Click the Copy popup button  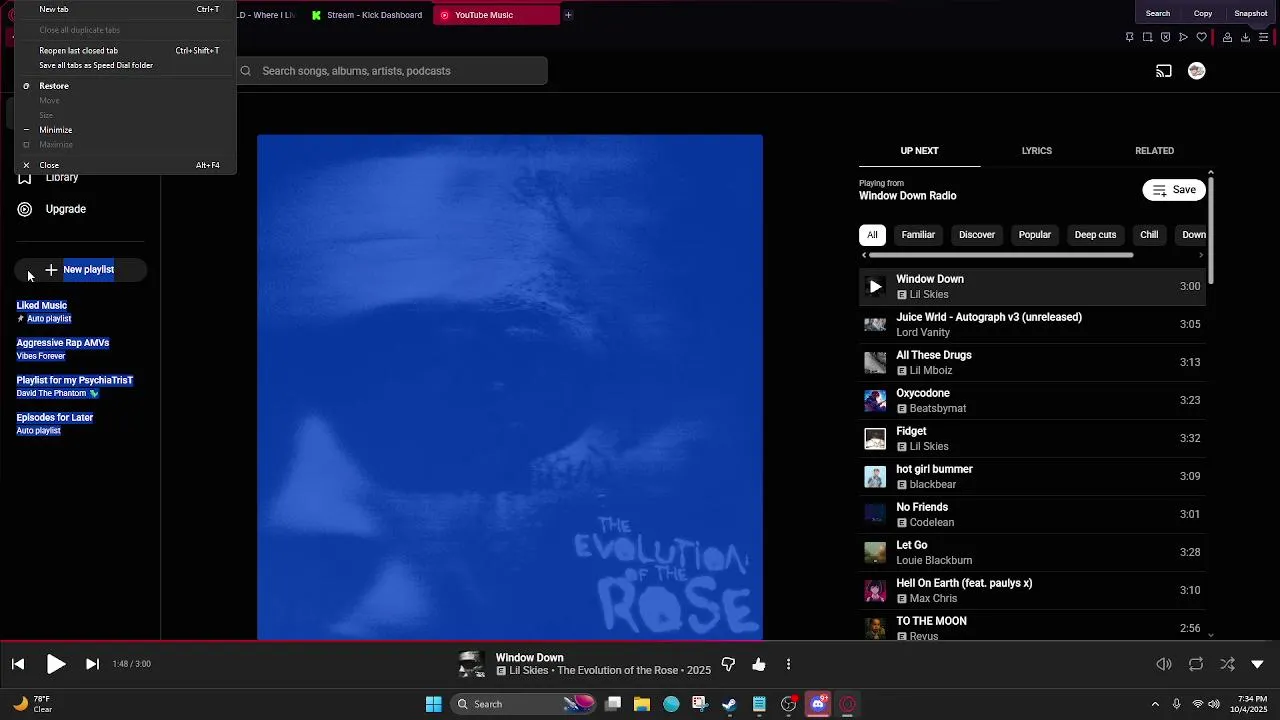coord(1203,13)
